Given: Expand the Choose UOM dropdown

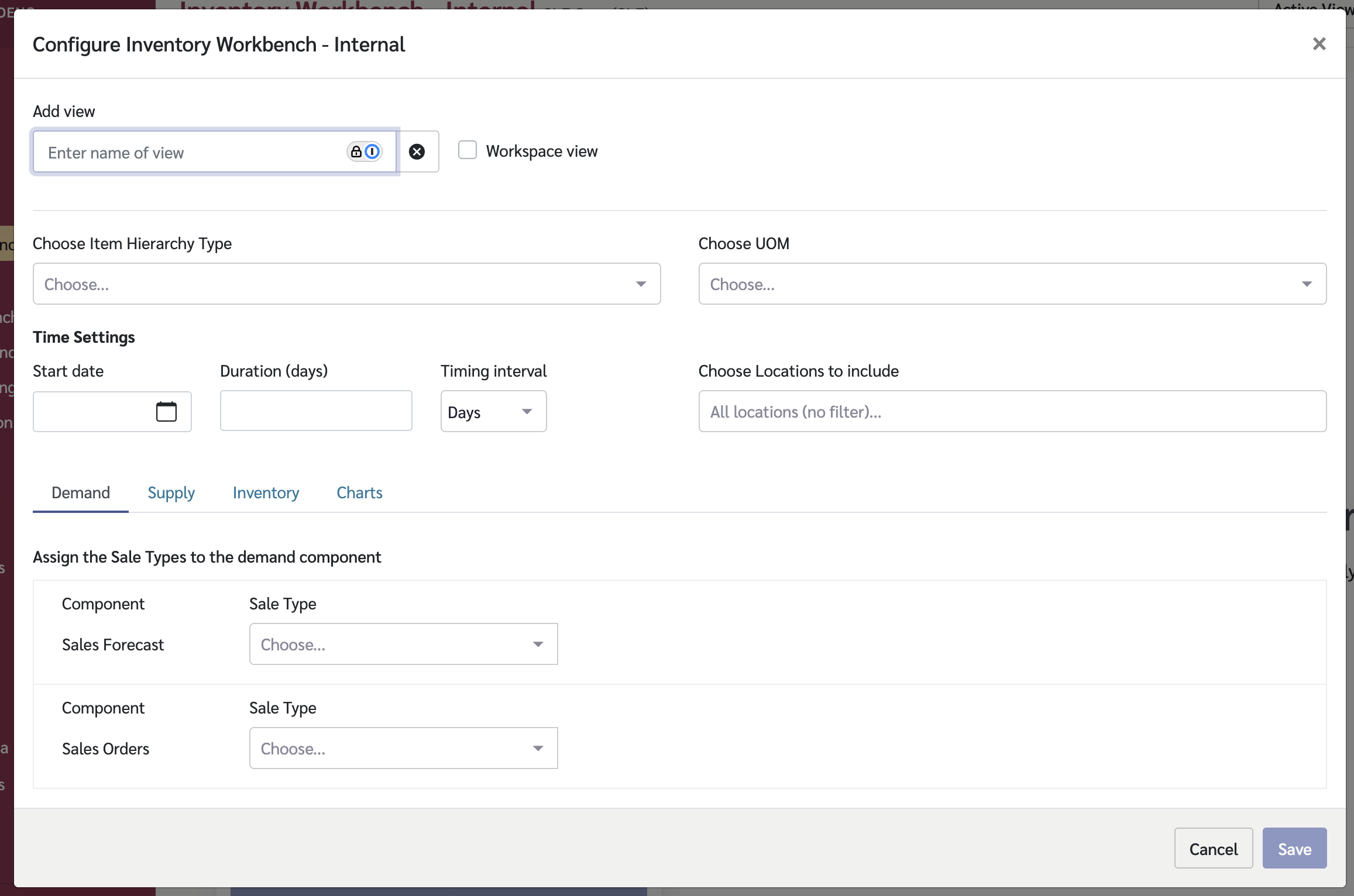Looking at the screenshot, I should pyautogui.click(x=1012, y=284).
